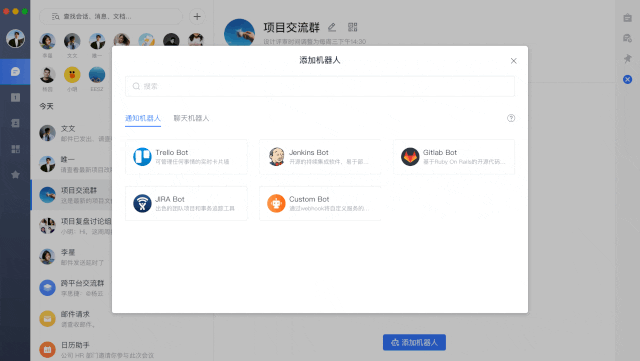Open the 项目交流群 conversation in the list
Image resolution: width=640 pixels, height=361 pixels.
[x=72, y=195]
